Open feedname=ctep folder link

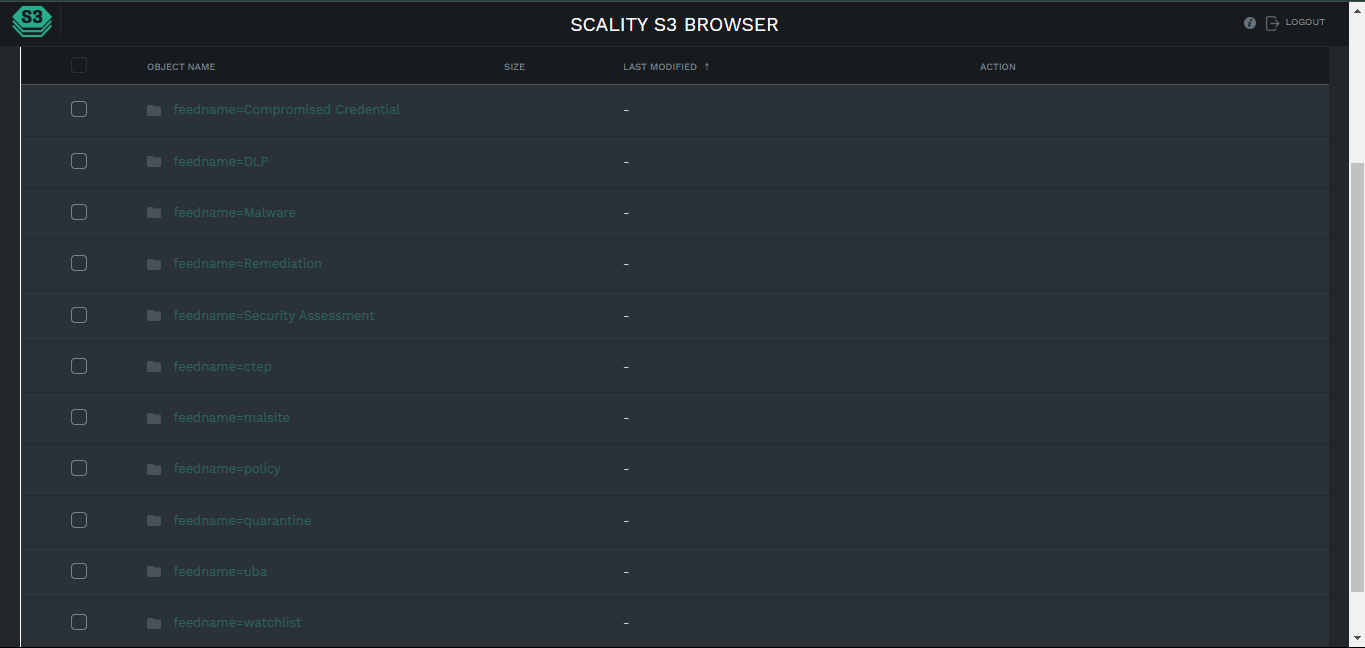tap(222, 367)
